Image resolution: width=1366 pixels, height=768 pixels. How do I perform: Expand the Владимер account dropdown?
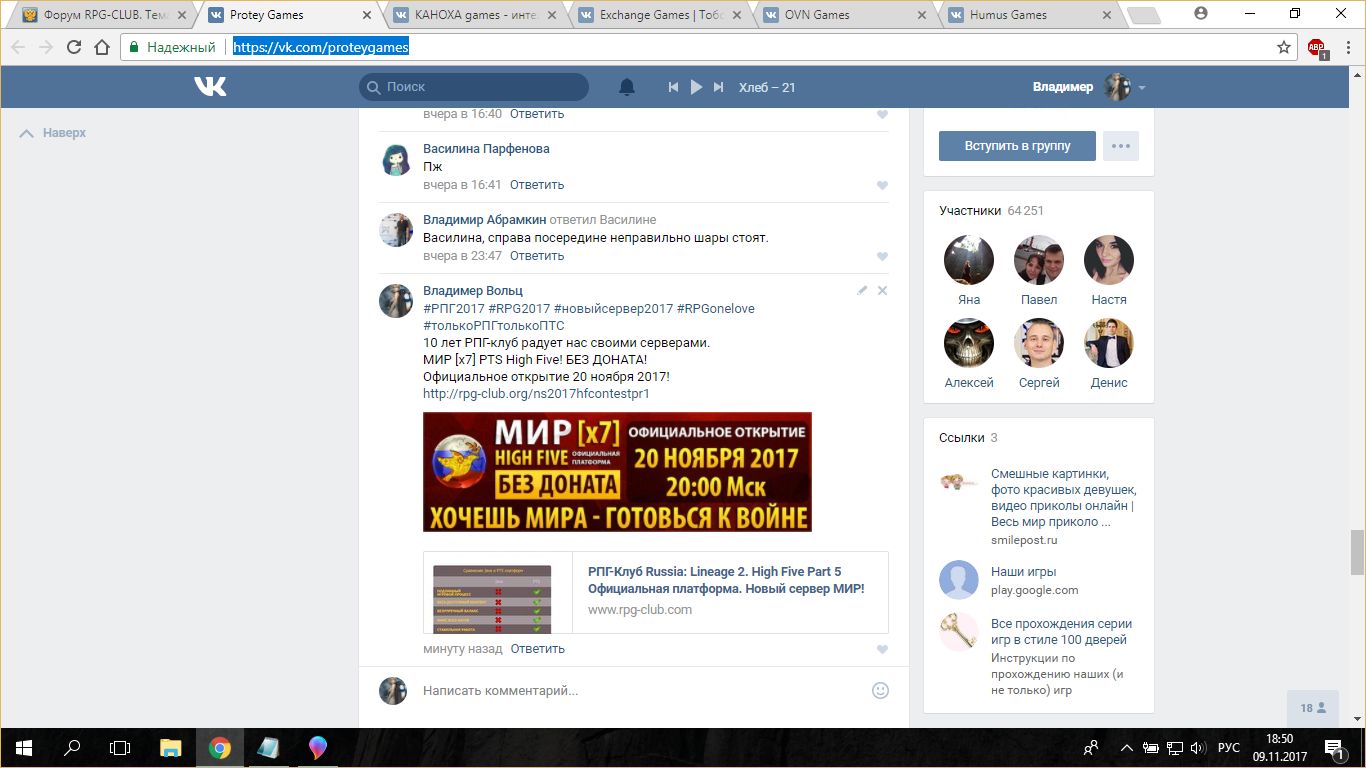click(x=1141, y=88)
